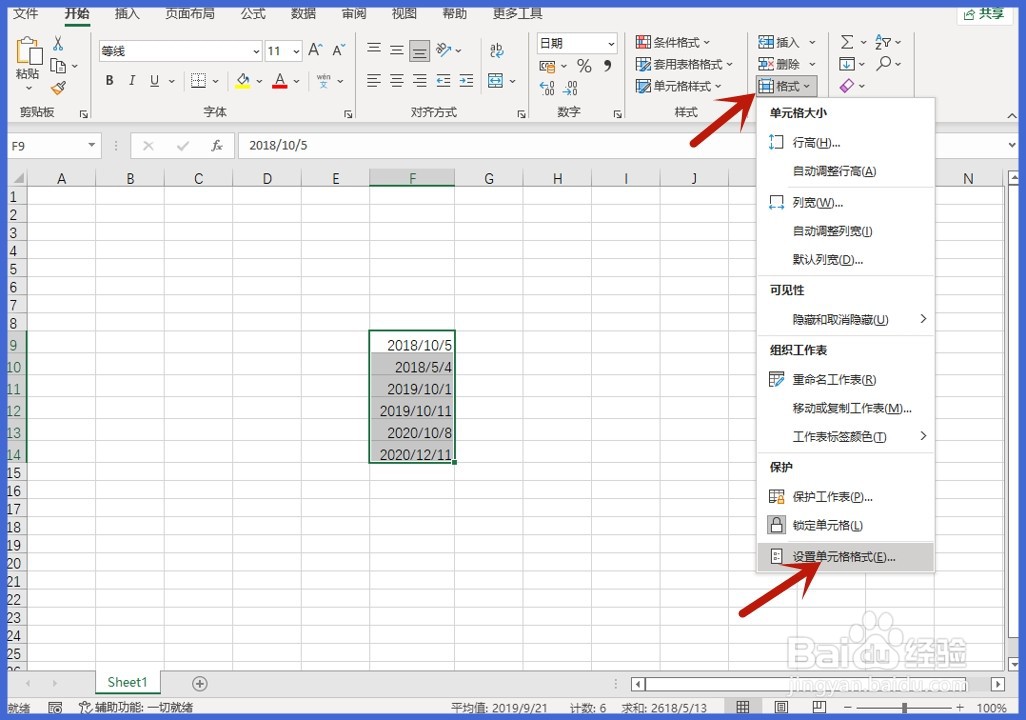Open the 文件 tab

coord(26,13)
